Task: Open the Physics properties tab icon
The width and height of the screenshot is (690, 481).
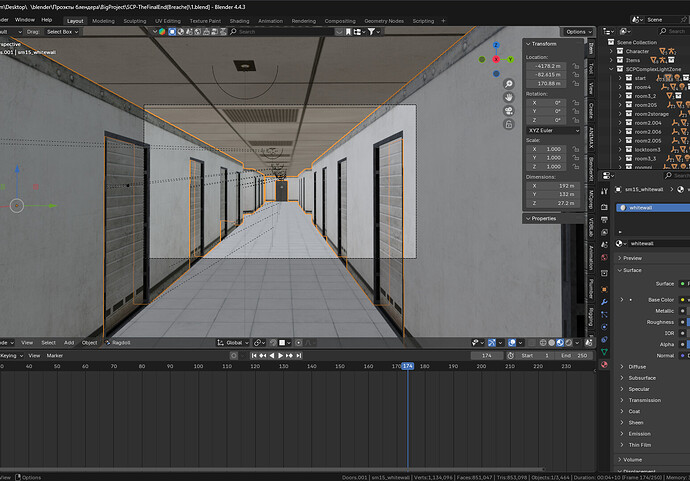Action: pos(604,327)
